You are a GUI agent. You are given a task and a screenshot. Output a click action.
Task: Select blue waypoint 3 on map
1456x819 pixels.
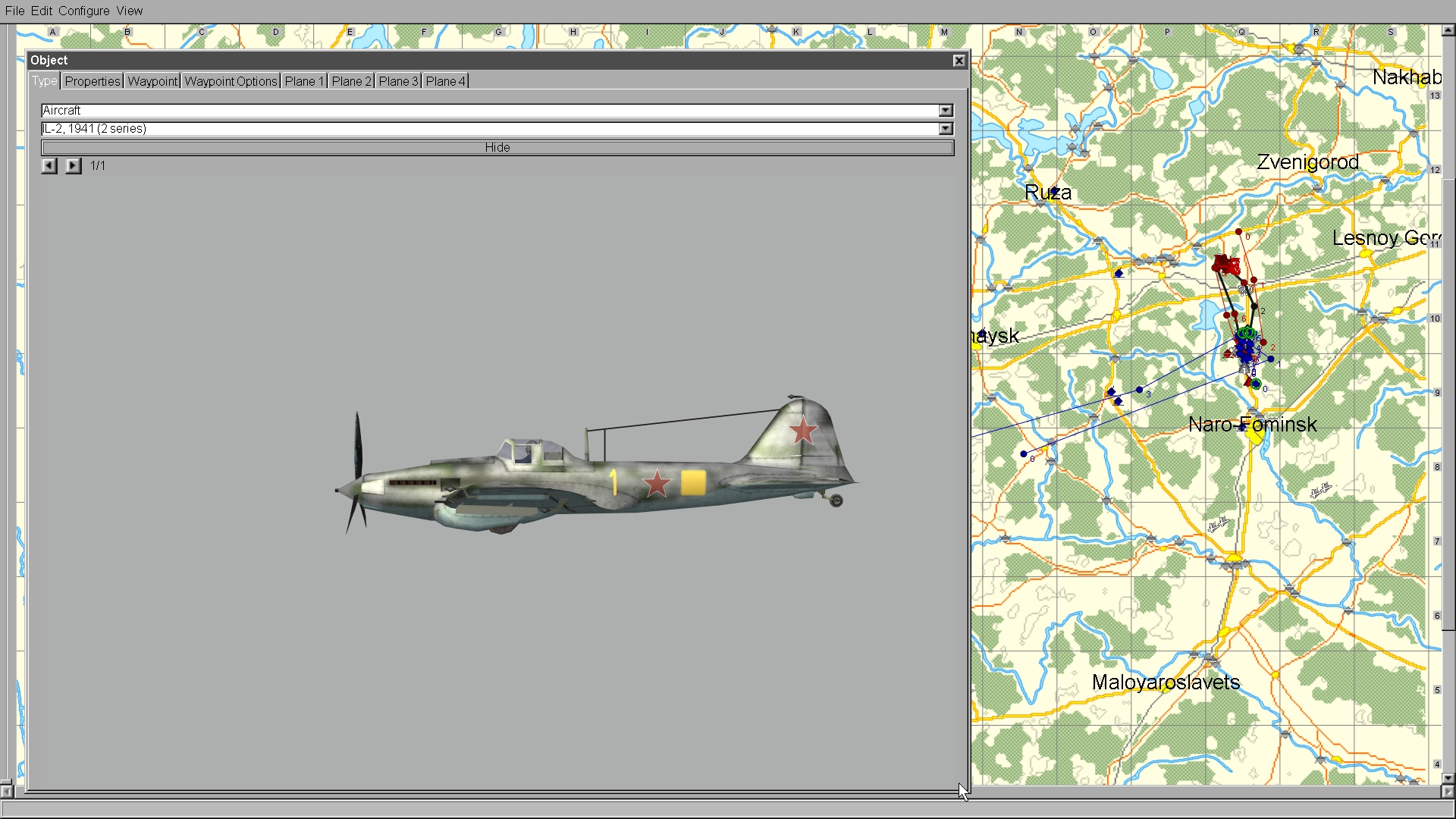(1139, 390)
